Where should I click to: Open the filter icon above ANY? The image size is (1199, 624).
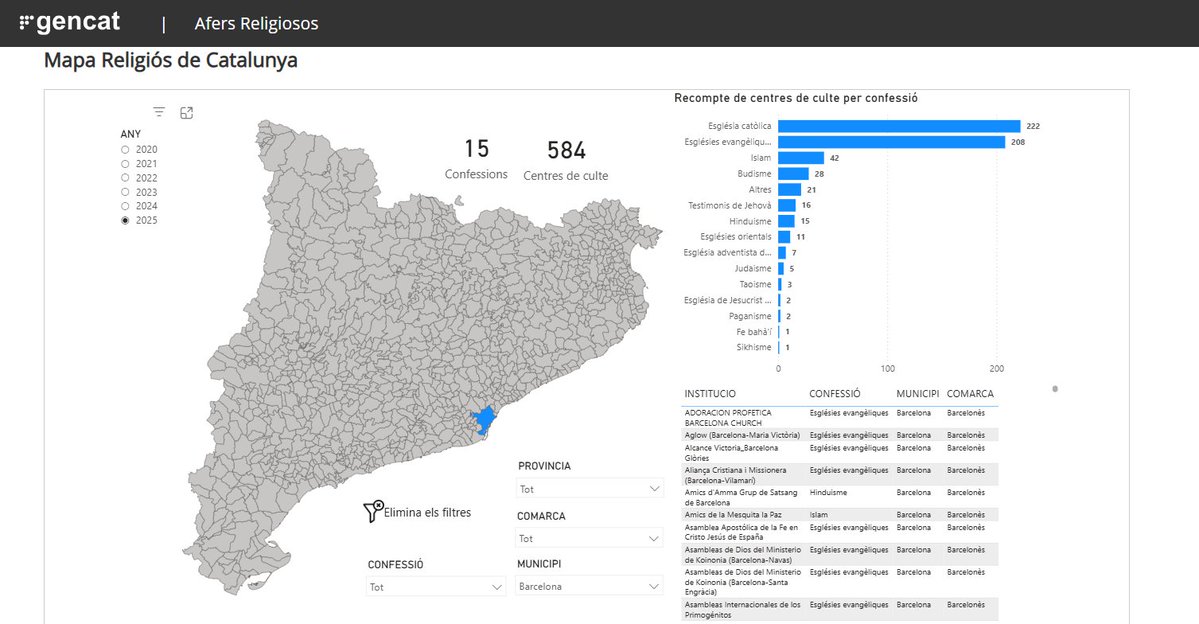(159, 112)
